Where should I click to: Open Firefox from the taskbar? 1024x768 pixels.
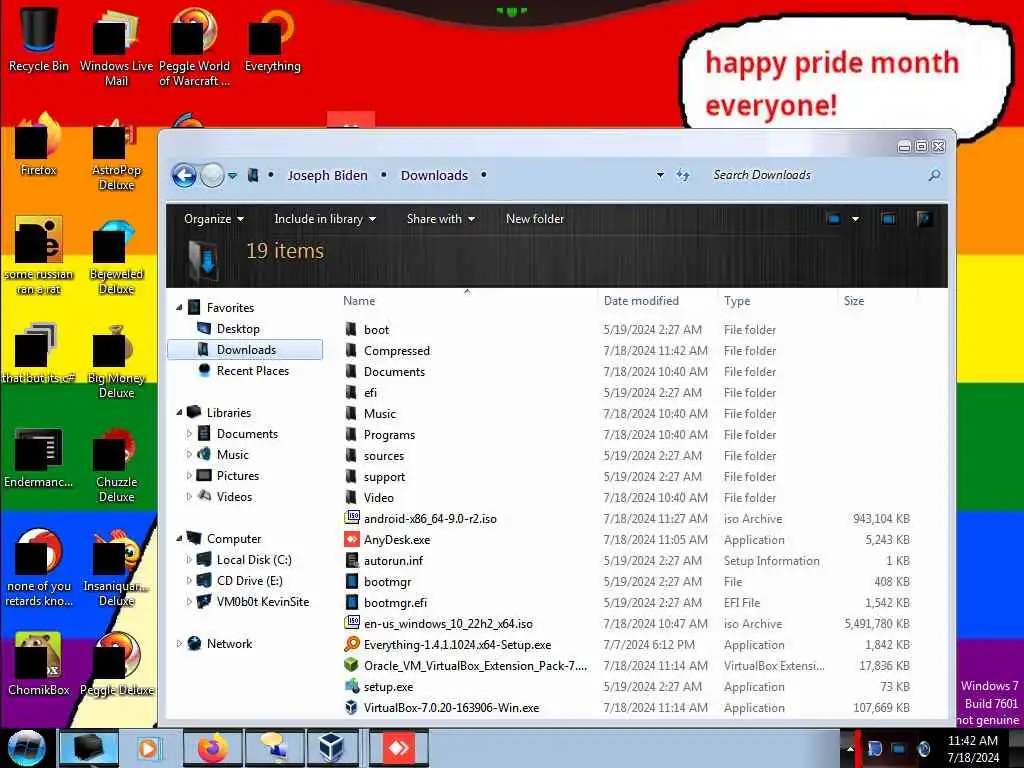(x=212, y=748)
